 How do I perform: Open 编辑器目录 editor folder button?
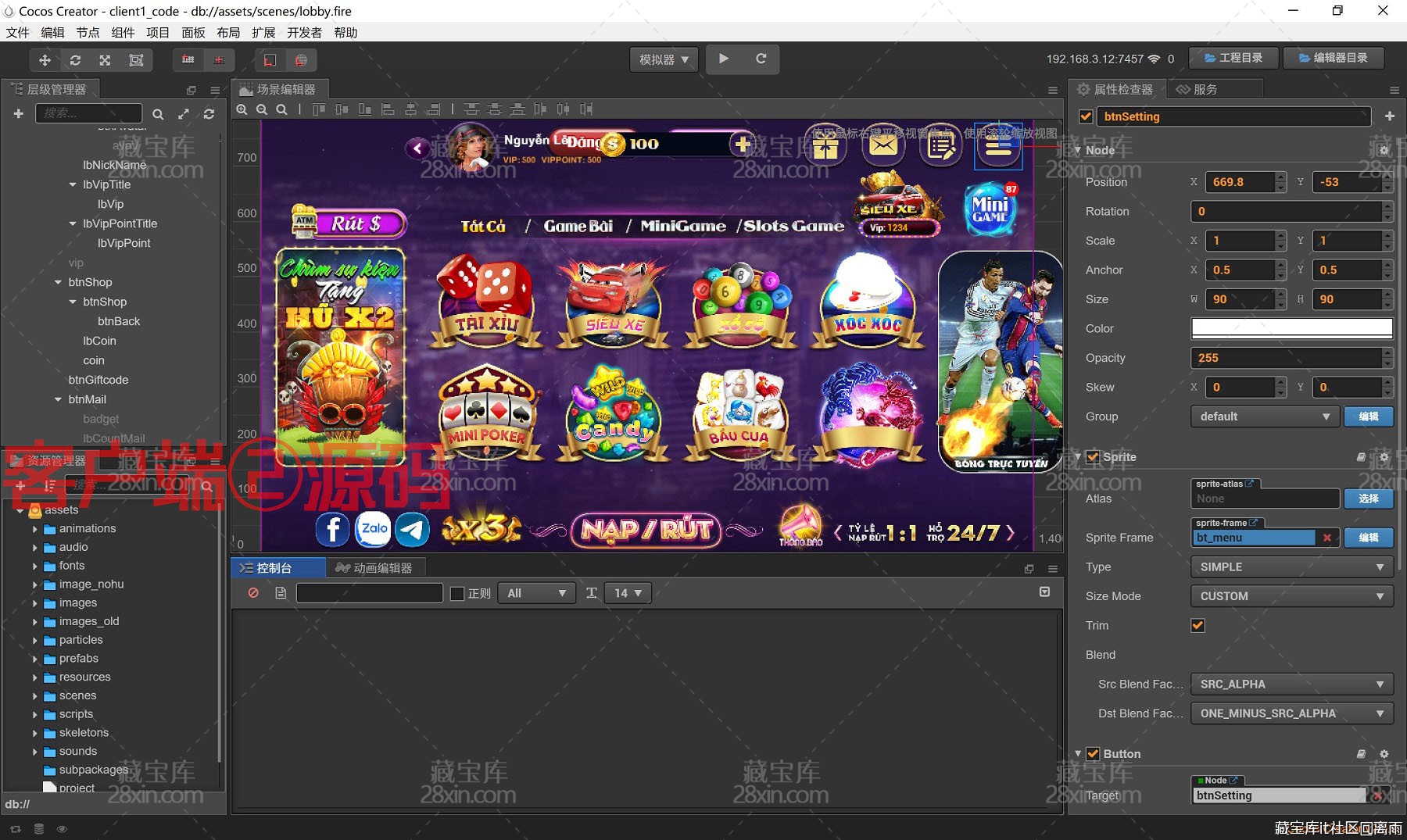pos(1334,58)
